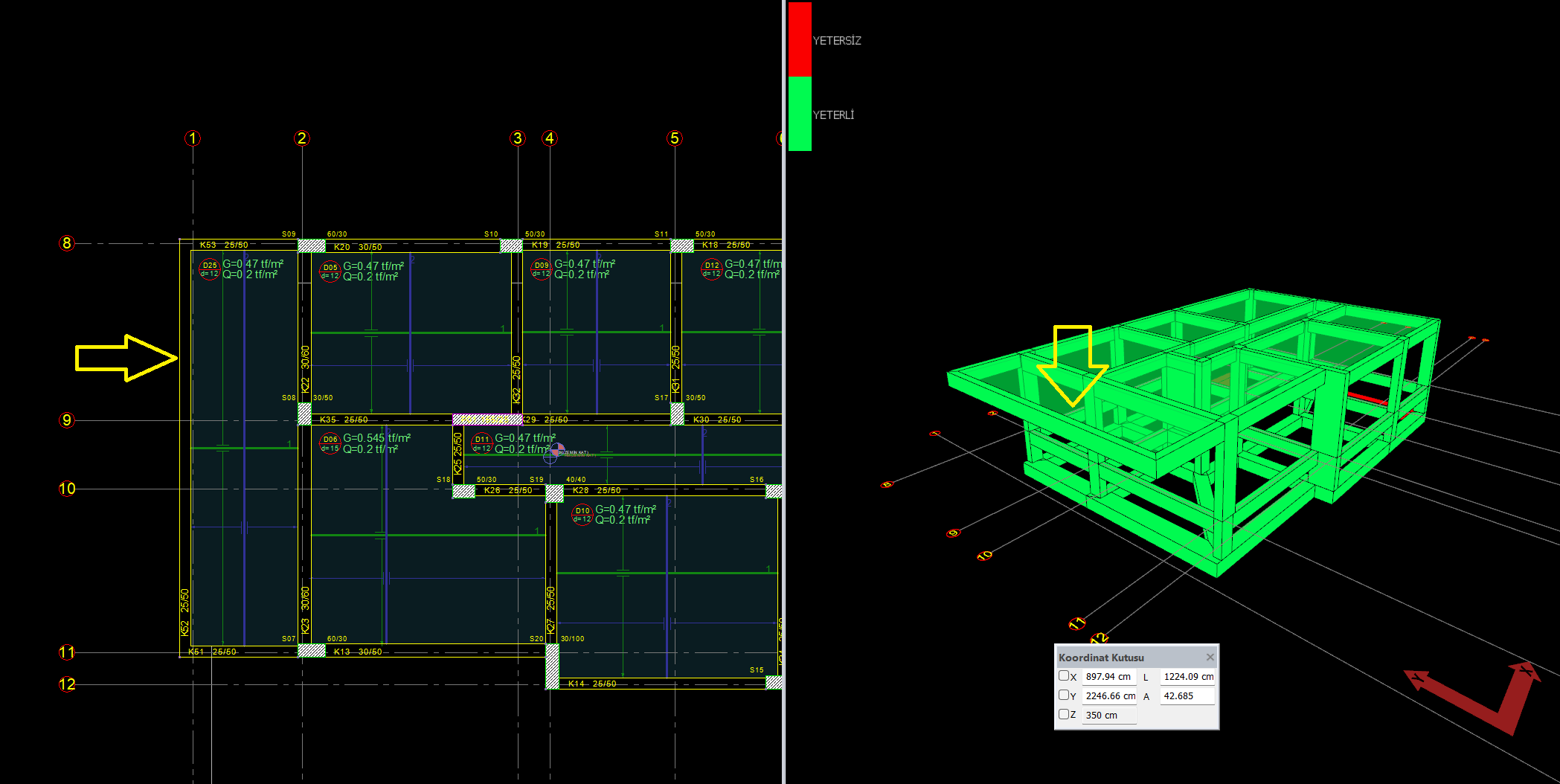Click the X value field showing 897.94 cm
The width and height of the screenshot is (1560, 784).
[x=1108, y=677]
